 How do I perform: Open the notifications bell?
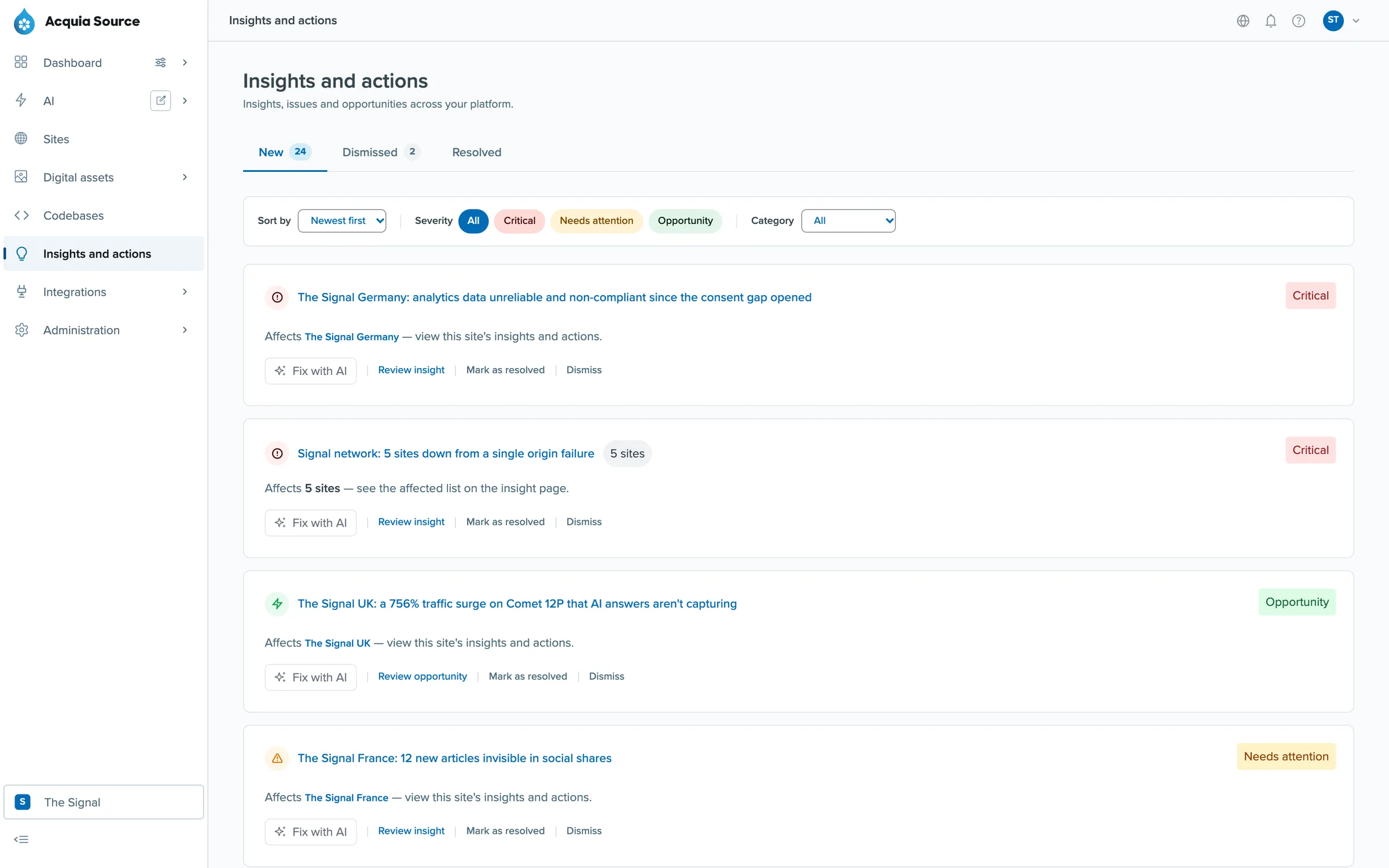coord(1271,21)
